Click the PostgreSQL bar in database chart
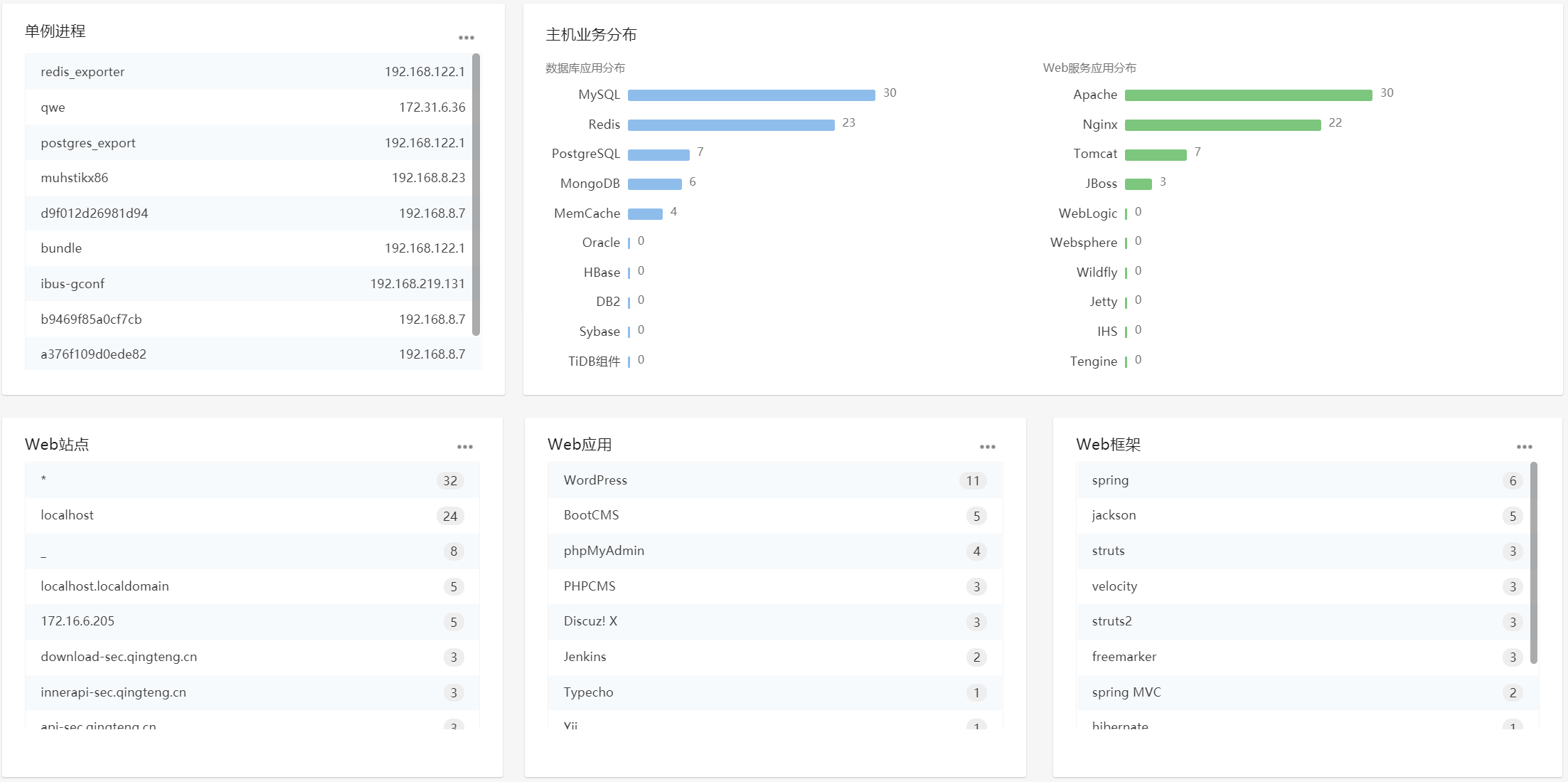The width and height of the screenshot is (1568, 782). point(658,155)
